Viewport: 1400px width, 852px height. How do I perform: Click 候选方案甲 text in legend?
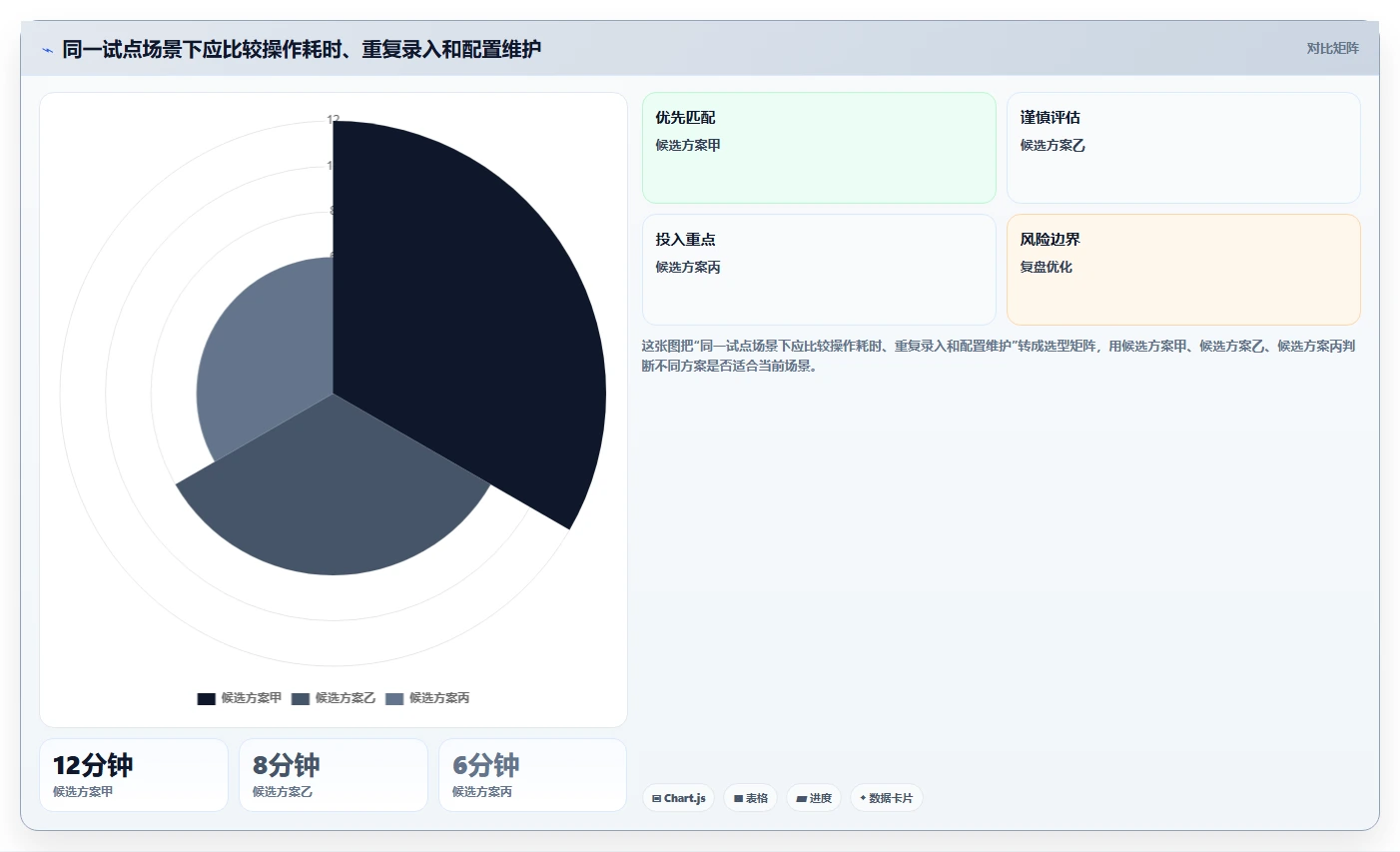[252, 698]
